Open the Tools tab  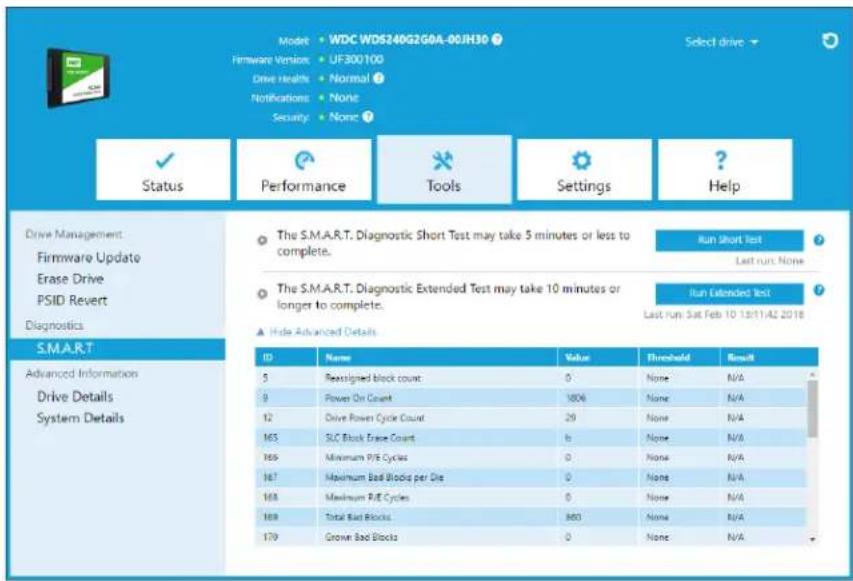coord(444,170)
